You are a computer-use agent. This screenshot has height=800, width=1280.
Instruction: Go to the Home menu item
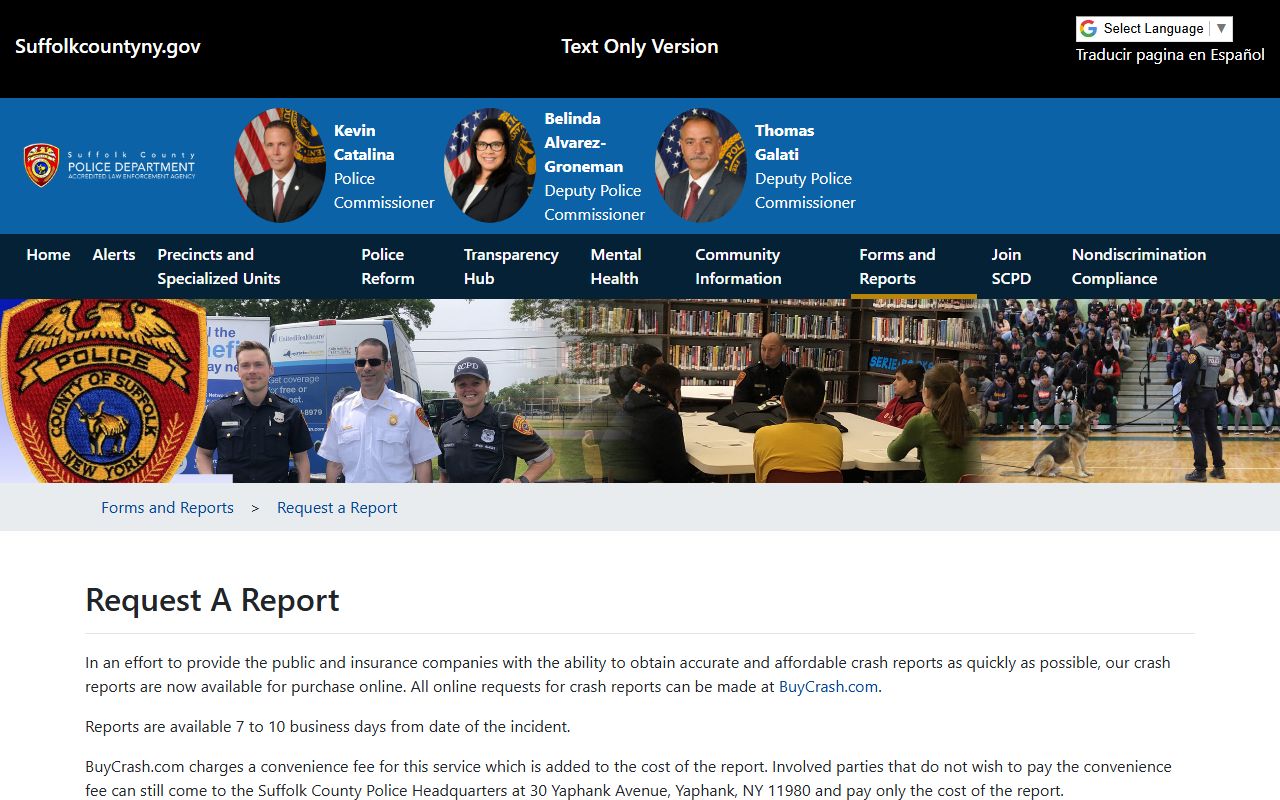click(x=48, y=255)
